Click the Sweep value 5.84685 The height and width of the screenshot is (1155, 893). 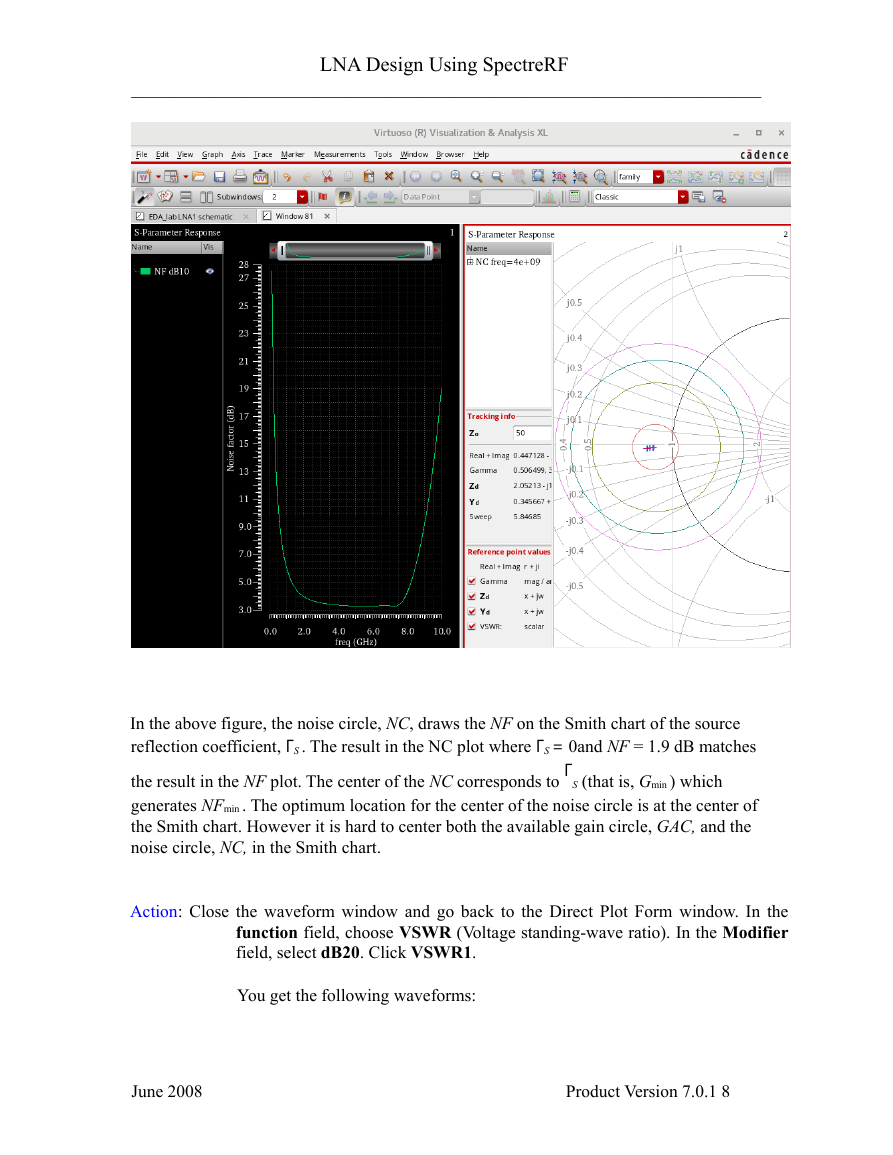528,516
